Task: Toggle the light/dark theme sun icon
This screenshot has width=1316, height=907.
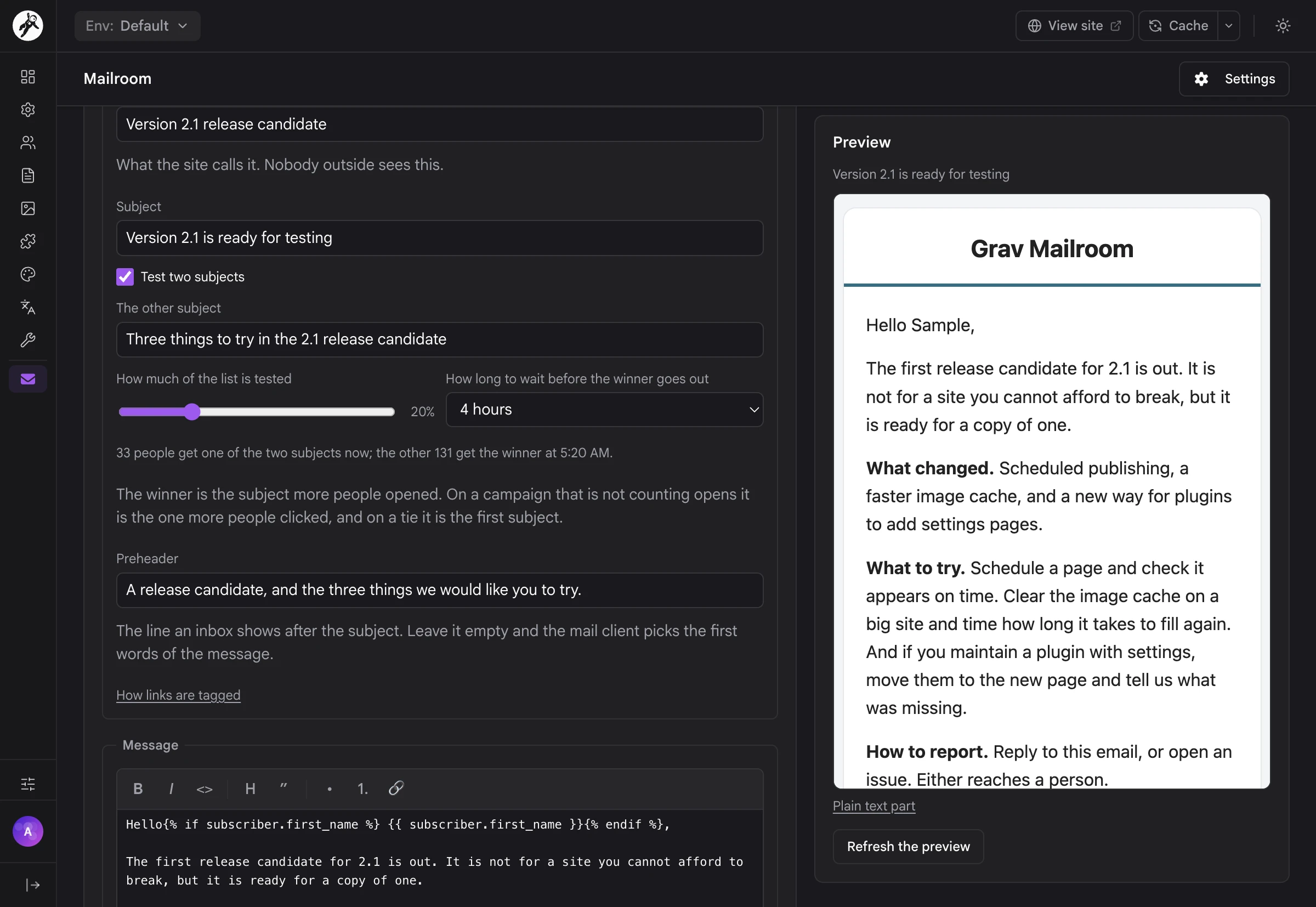Action: click(1283, 26)
